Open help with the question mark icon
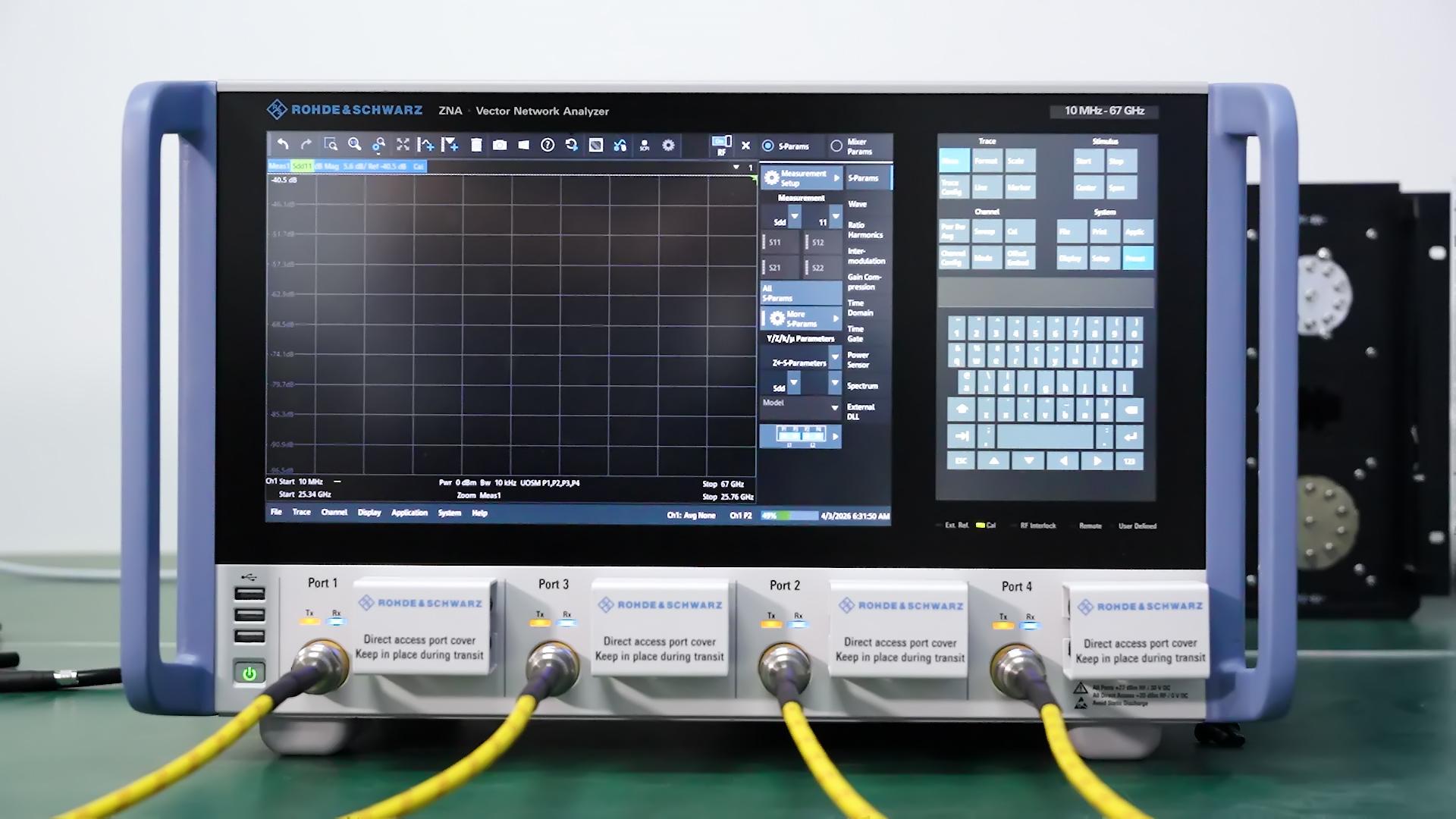1456x819 pixels. (548, 145)
